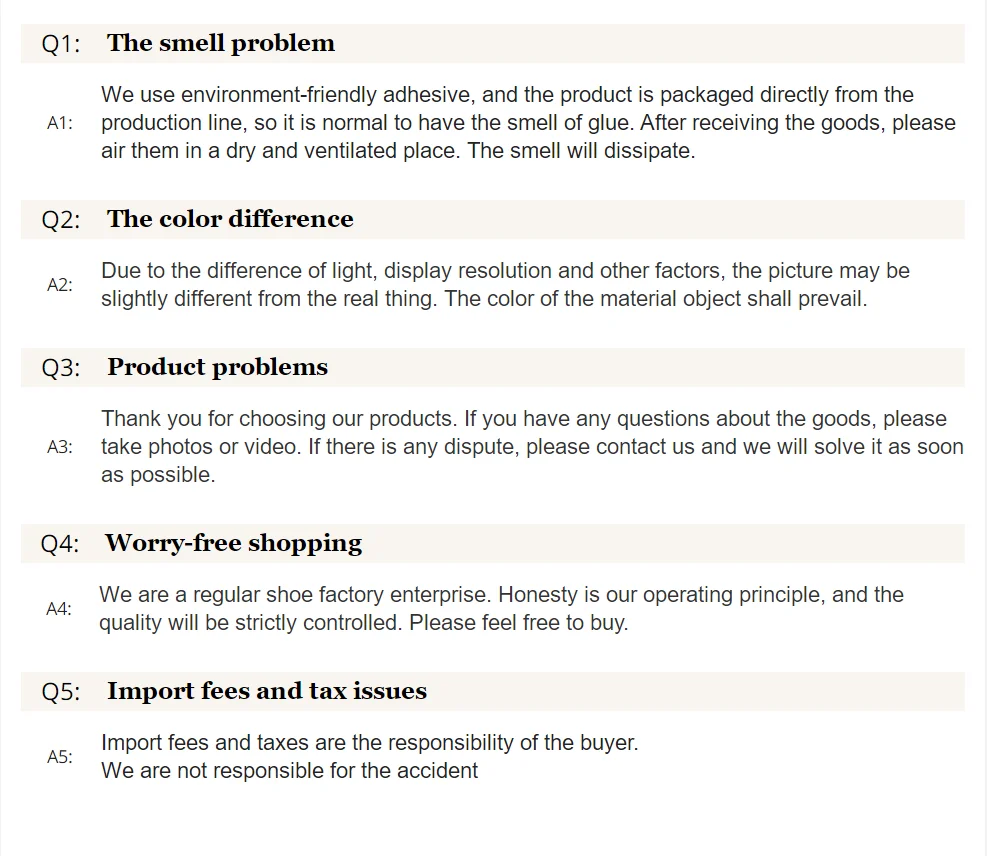This screenshot has height=856, width=987.
Task: Click the A2: answer label
Action: click(x=60, y=285)
